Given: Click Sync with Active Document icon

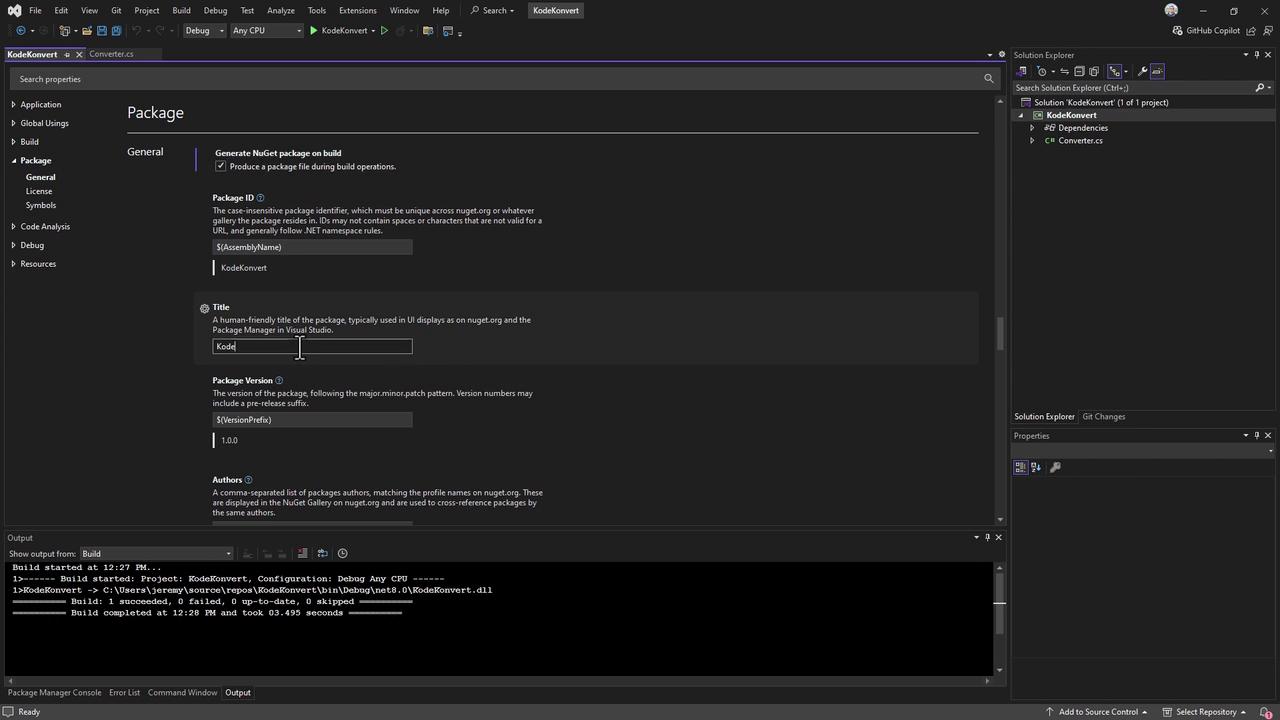Looking at the screenshot, I should [x=1064, y=71].
